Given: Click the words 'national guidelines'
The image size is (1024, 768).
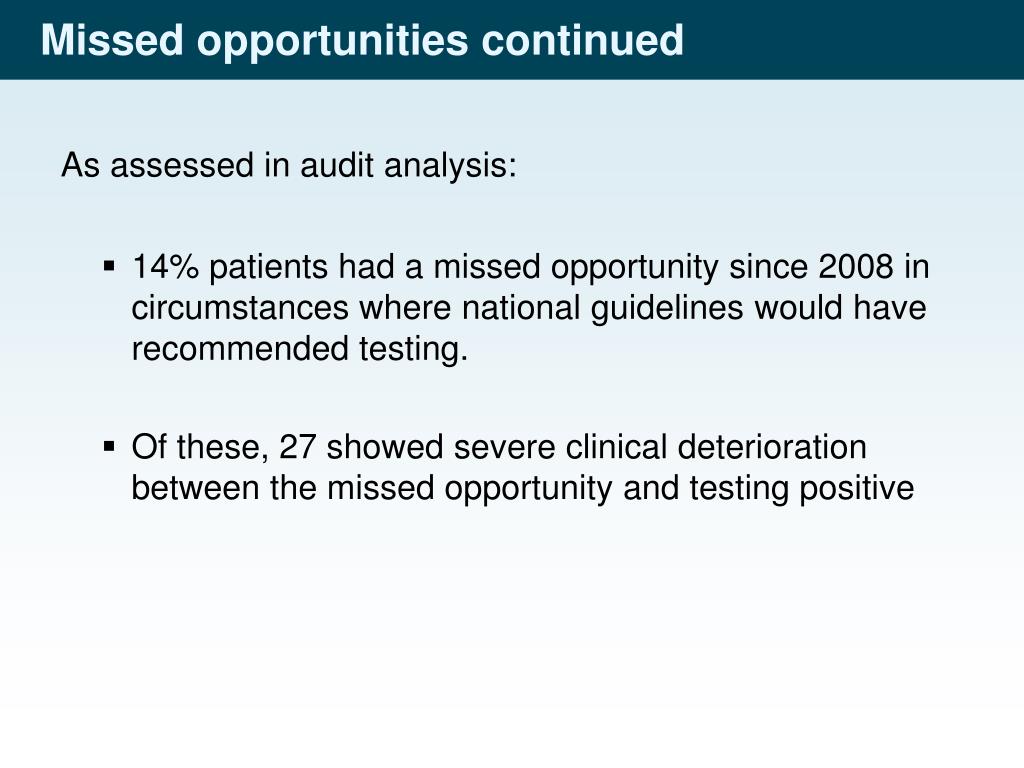Looking at the screenshot, I should [x=603, y=308].
